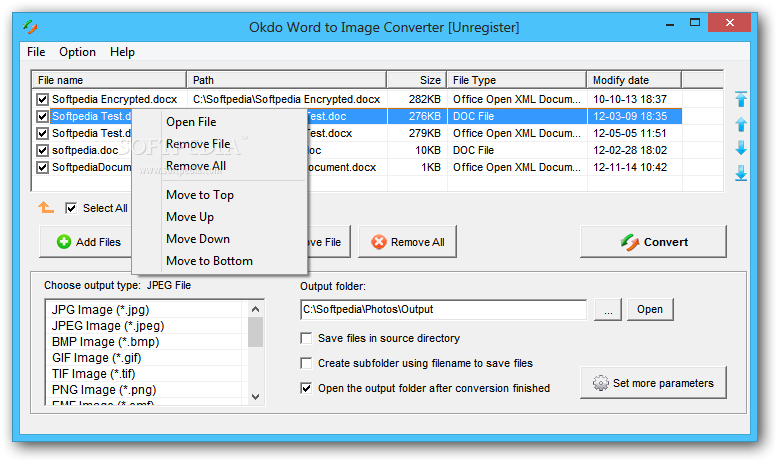Click the move-up arrow icon
The height and width of the screenshot is (462, 778).
click(741, 124)
